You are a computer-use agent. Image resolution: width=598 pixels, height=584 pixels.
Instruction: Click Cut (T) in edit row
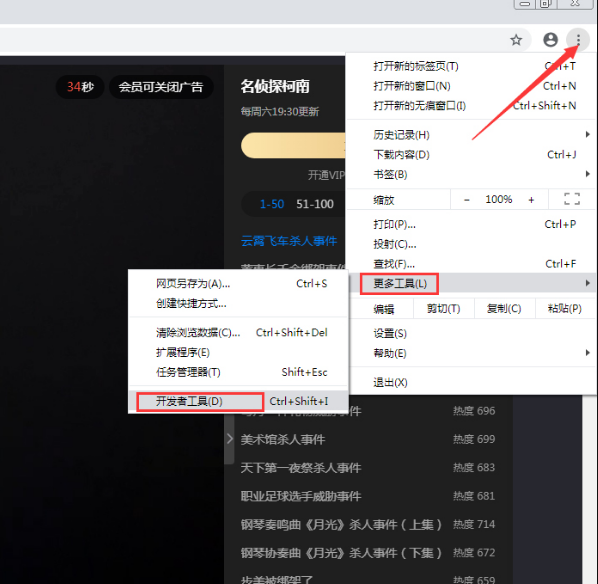click(x=444, y=308)
